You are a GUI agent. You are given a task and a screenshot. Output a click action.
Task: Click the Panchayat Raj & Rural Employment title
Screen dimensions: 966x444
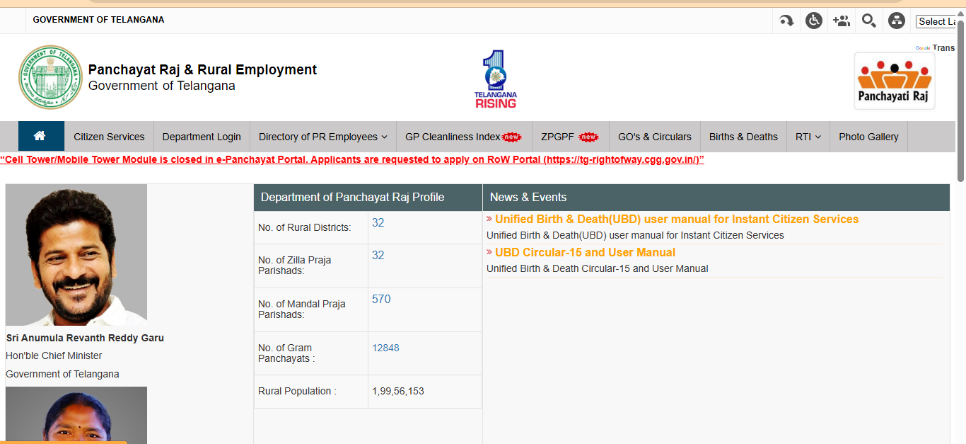tap(203, 70)
